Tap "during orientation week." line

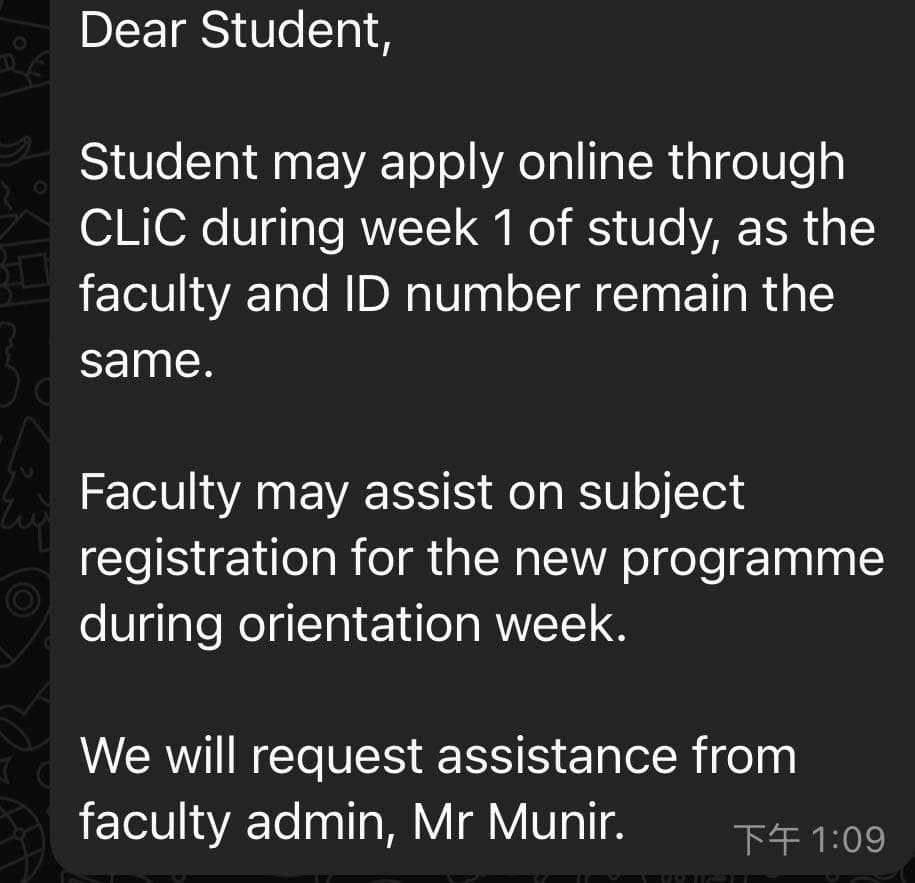[352, 624]
